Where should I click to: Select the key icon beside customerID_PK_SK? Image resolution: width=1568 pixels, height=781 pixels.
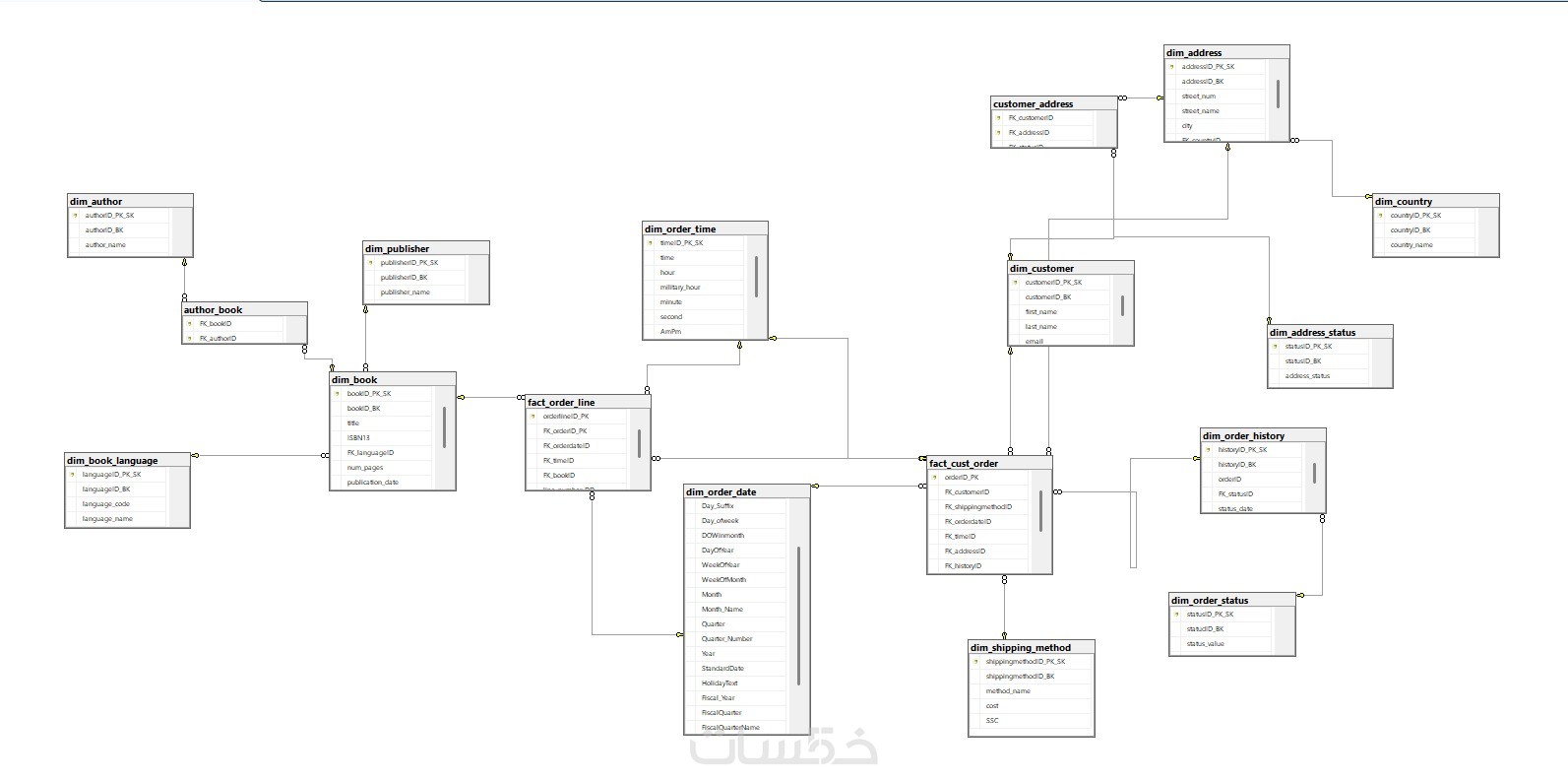click(1015, 283)
